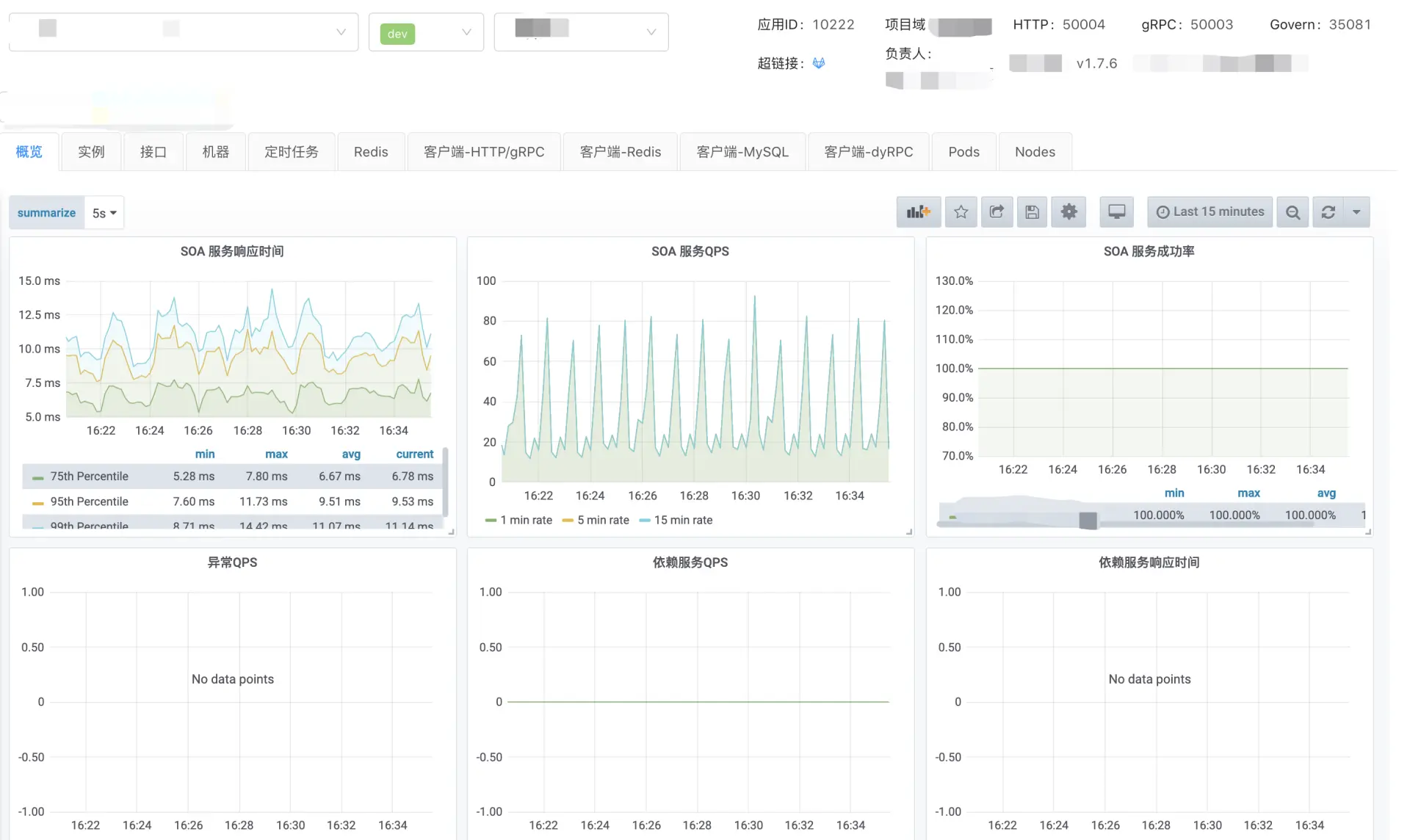Toggle the 15 min rate series
Screen dimensions: 1410x840
(682, 520)
